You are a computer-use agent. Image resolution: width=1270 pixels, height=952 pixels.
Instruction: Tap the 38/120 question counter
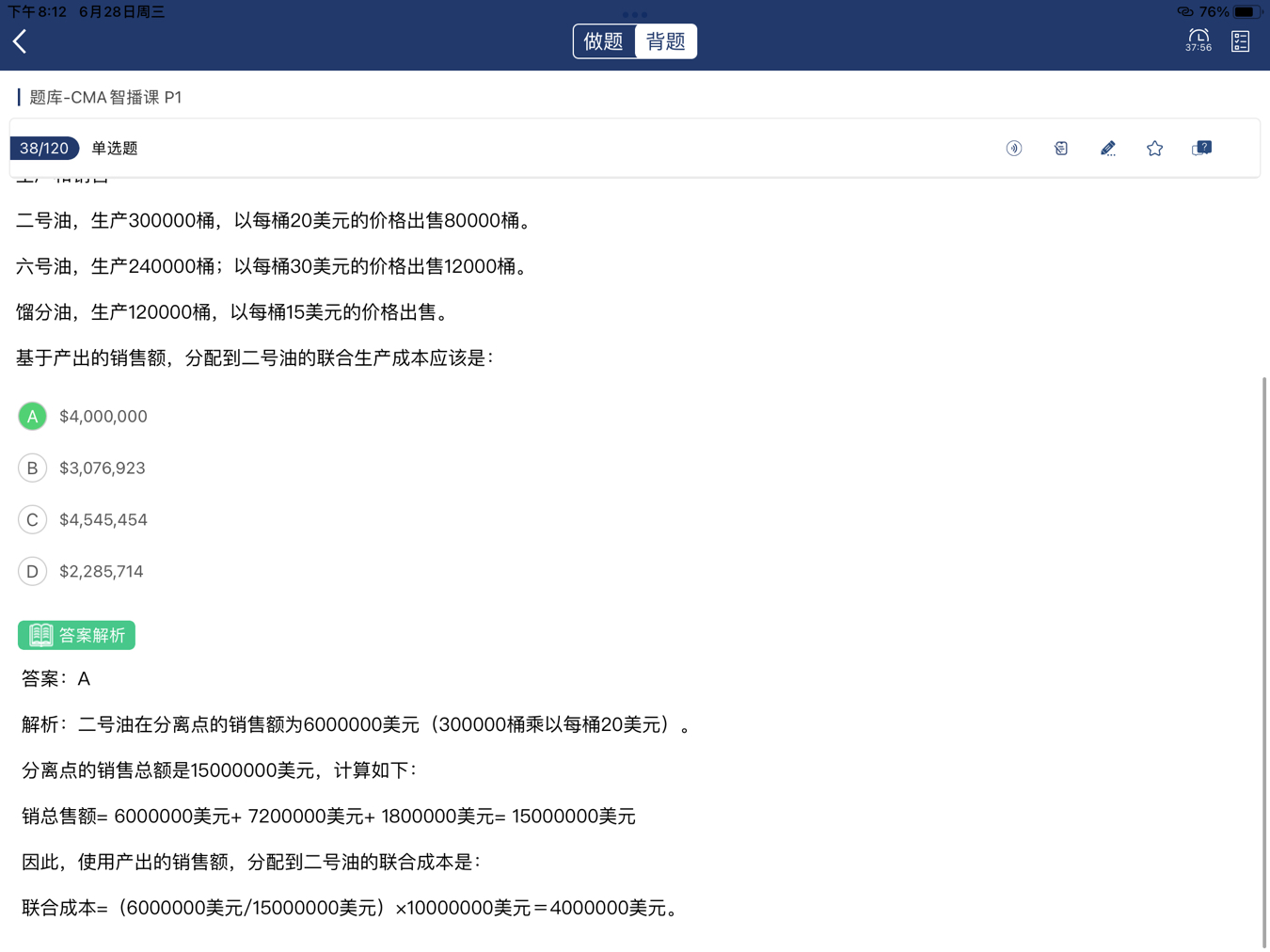click(44, 149)
